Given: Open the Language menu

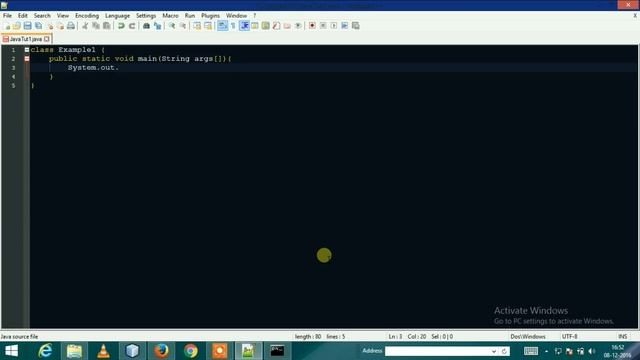Looking at the screenshot, I should pos(117,16).
